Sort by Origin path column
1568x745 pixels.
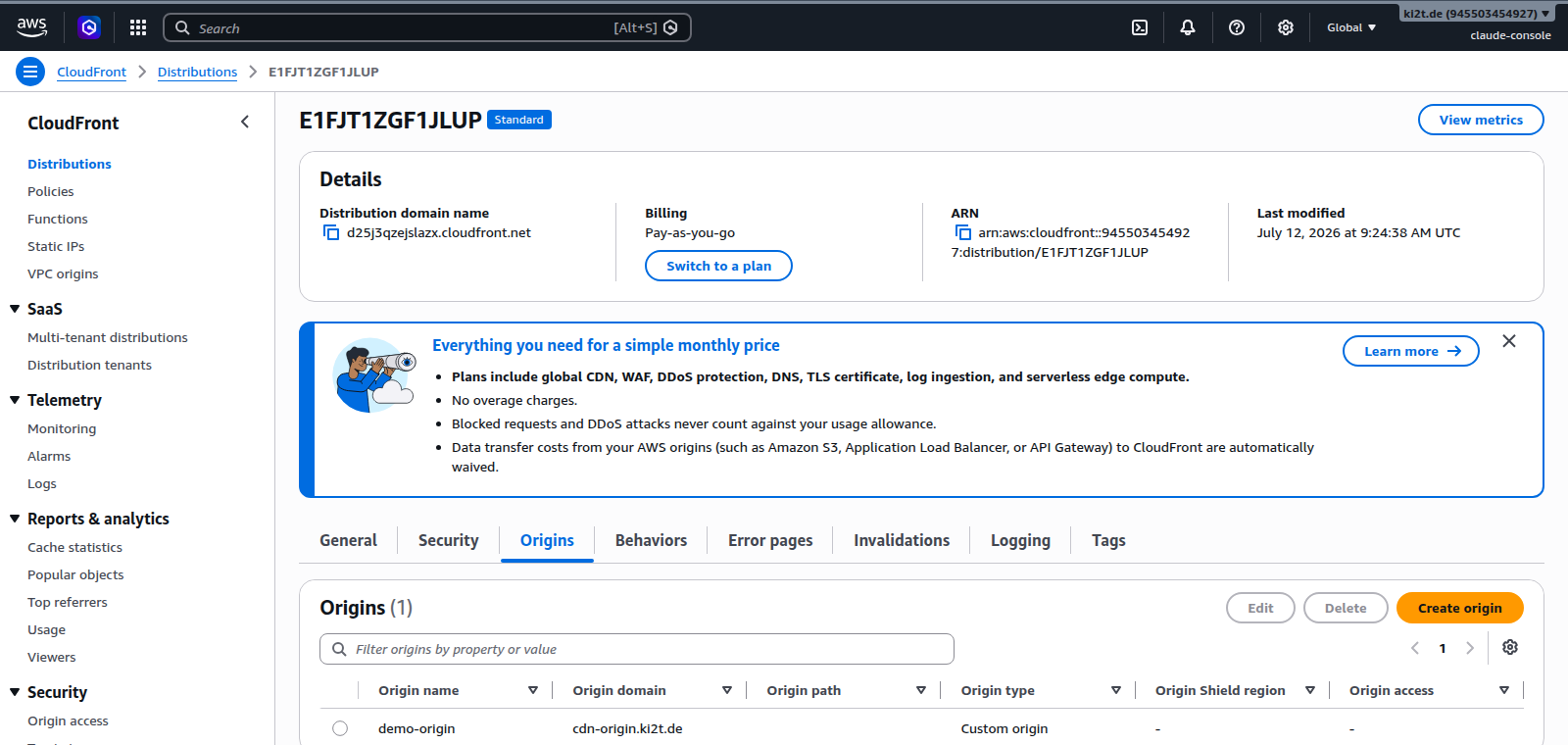pos(921,690)
